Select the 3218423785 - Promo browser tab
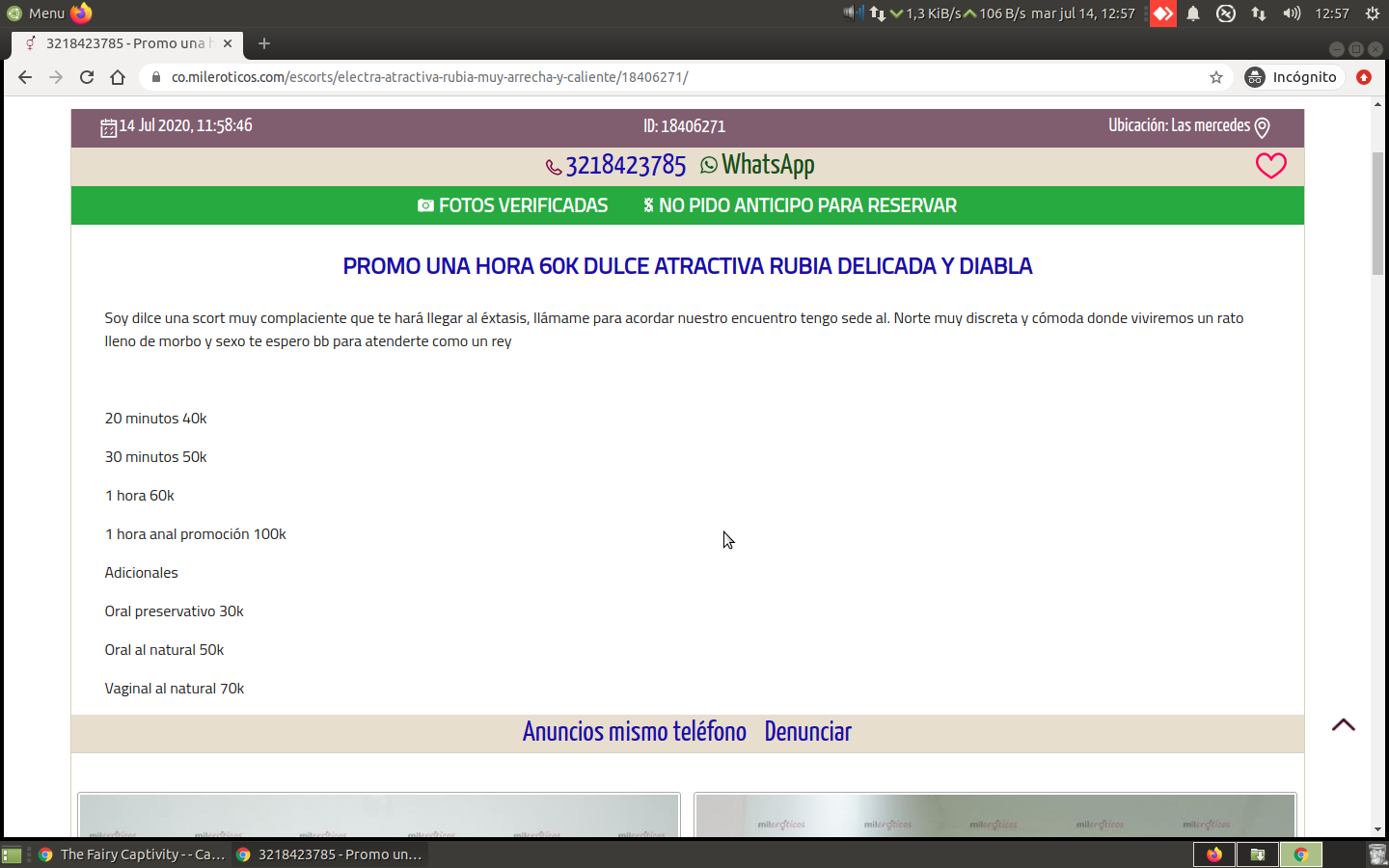 pyautogui.click(x=125, y=43)
